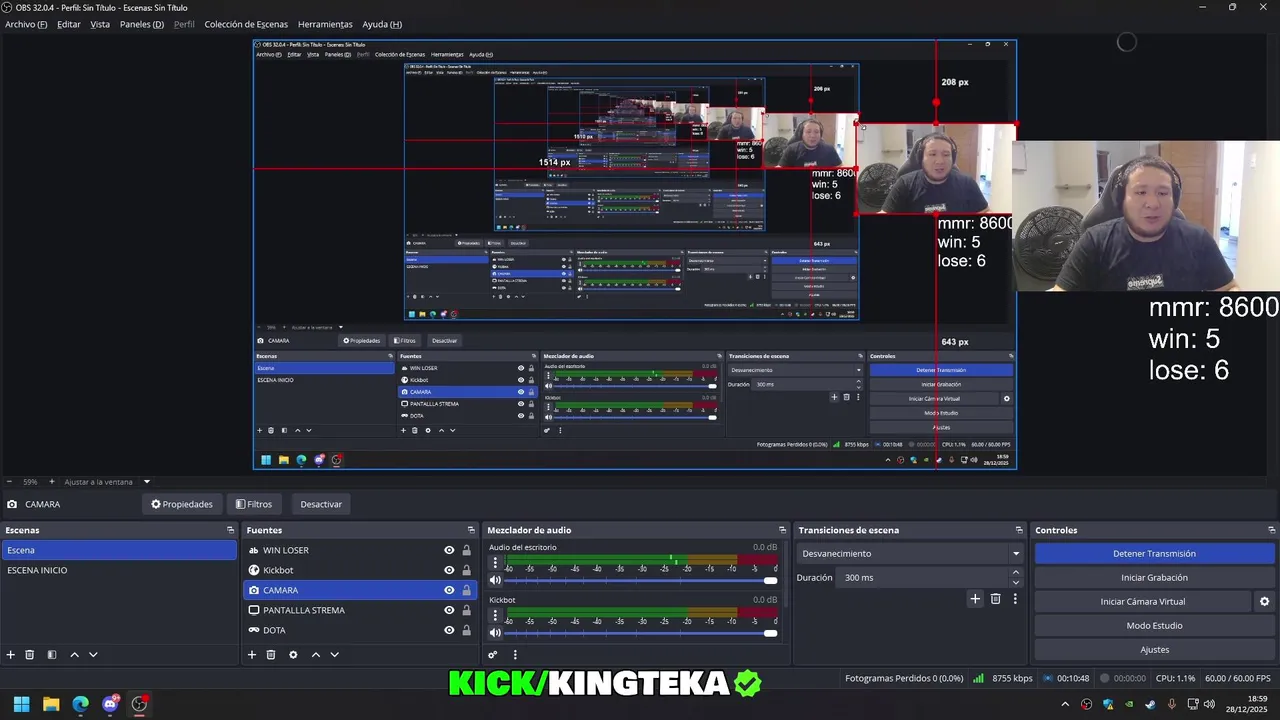
Task: Increase transition duration with the up stepper
Action: pyautogui.click(x=1016, y=573)
